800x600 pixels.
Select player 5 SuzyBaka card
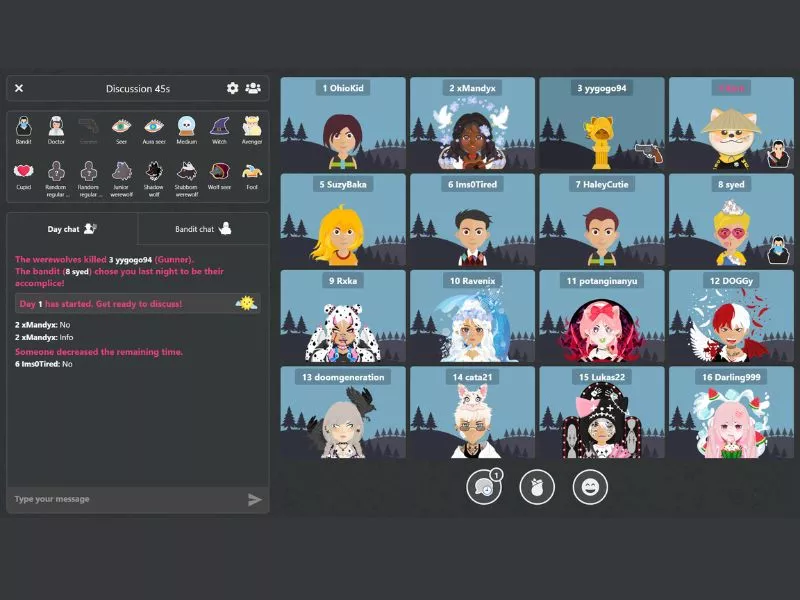click(343, 219)
